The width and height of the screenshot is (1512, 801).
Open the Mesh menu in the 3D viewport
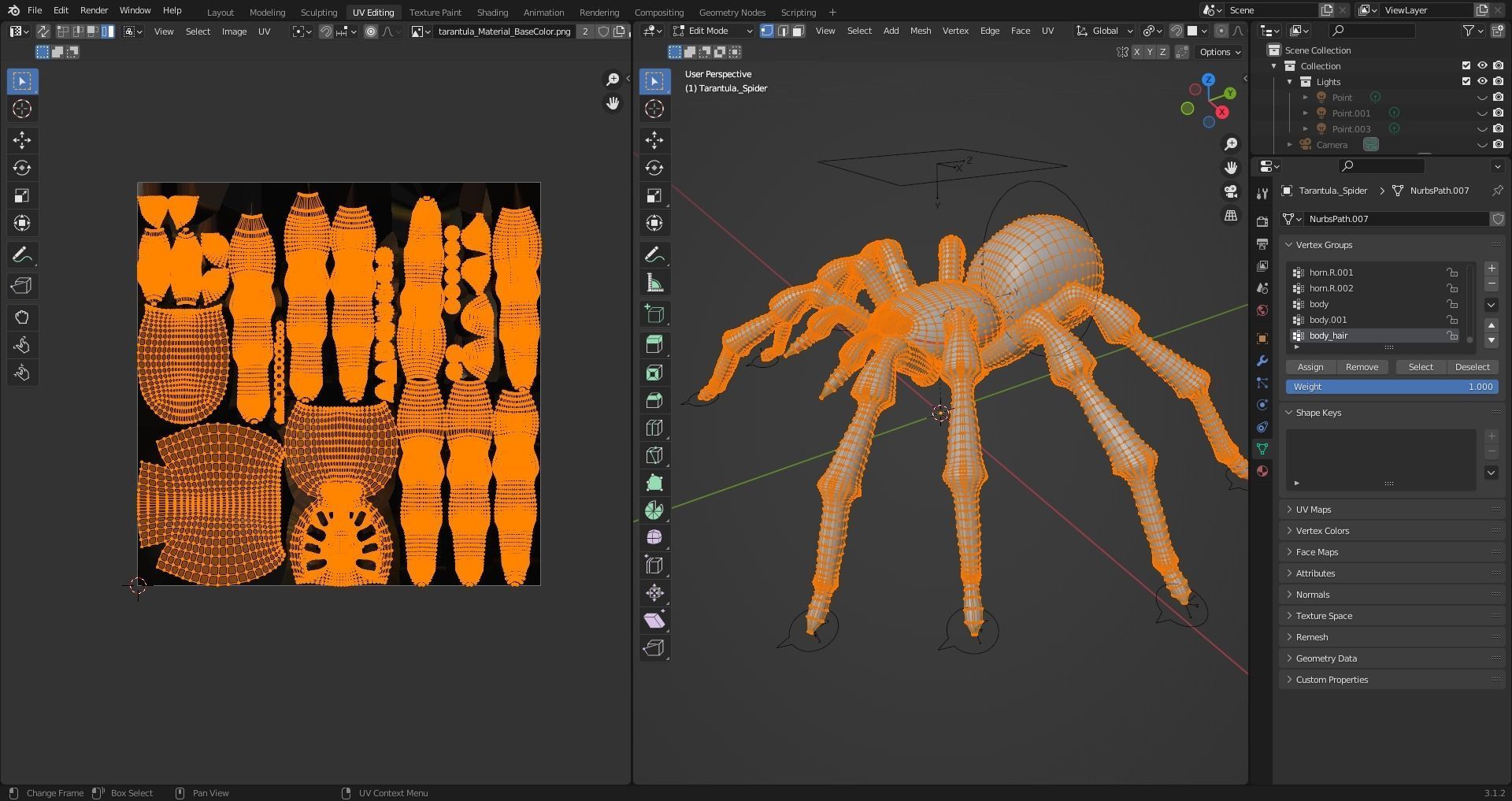coord(920,31)
